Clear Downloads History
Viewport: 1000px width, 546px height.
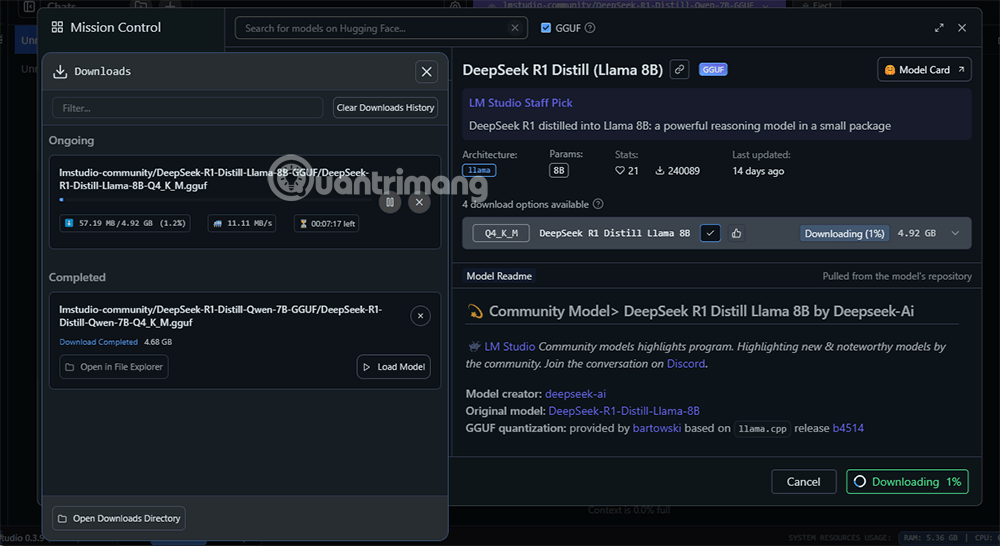pyautogui.click(x=385, y=108)
